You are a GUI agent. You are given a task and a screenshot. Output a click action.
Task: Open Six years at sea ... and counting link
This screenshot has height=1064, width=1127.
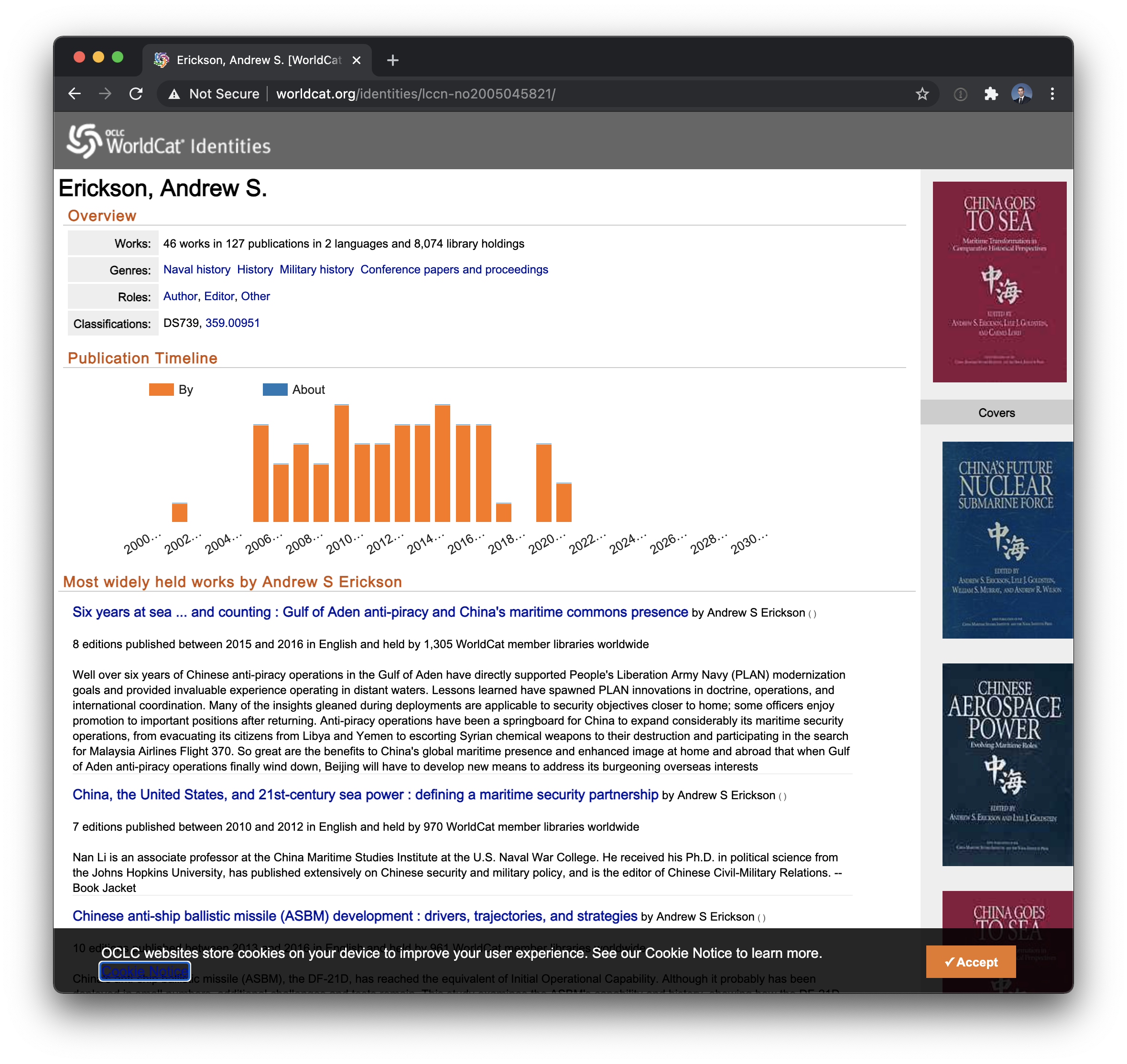(x=380, y=612)
